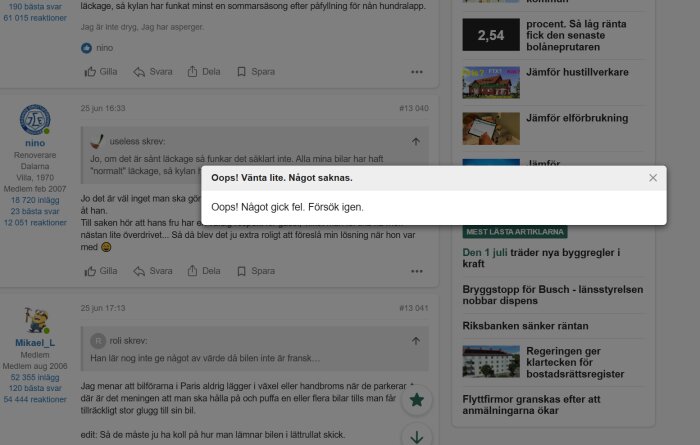
Task: Click the elförbrukning tablet thumbnail
Action: 491,129
